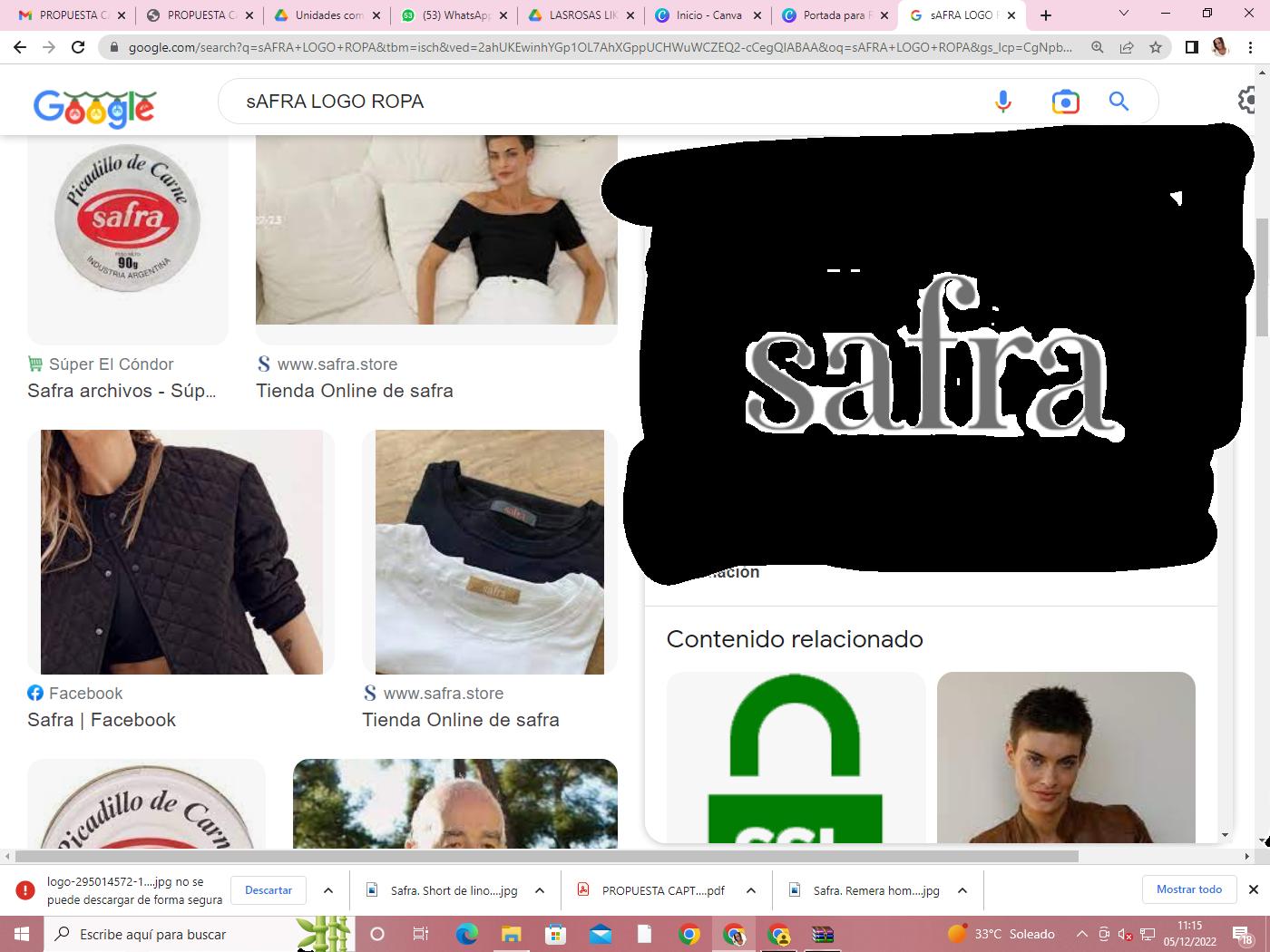Open the green padlock related image

click(796, 757)
